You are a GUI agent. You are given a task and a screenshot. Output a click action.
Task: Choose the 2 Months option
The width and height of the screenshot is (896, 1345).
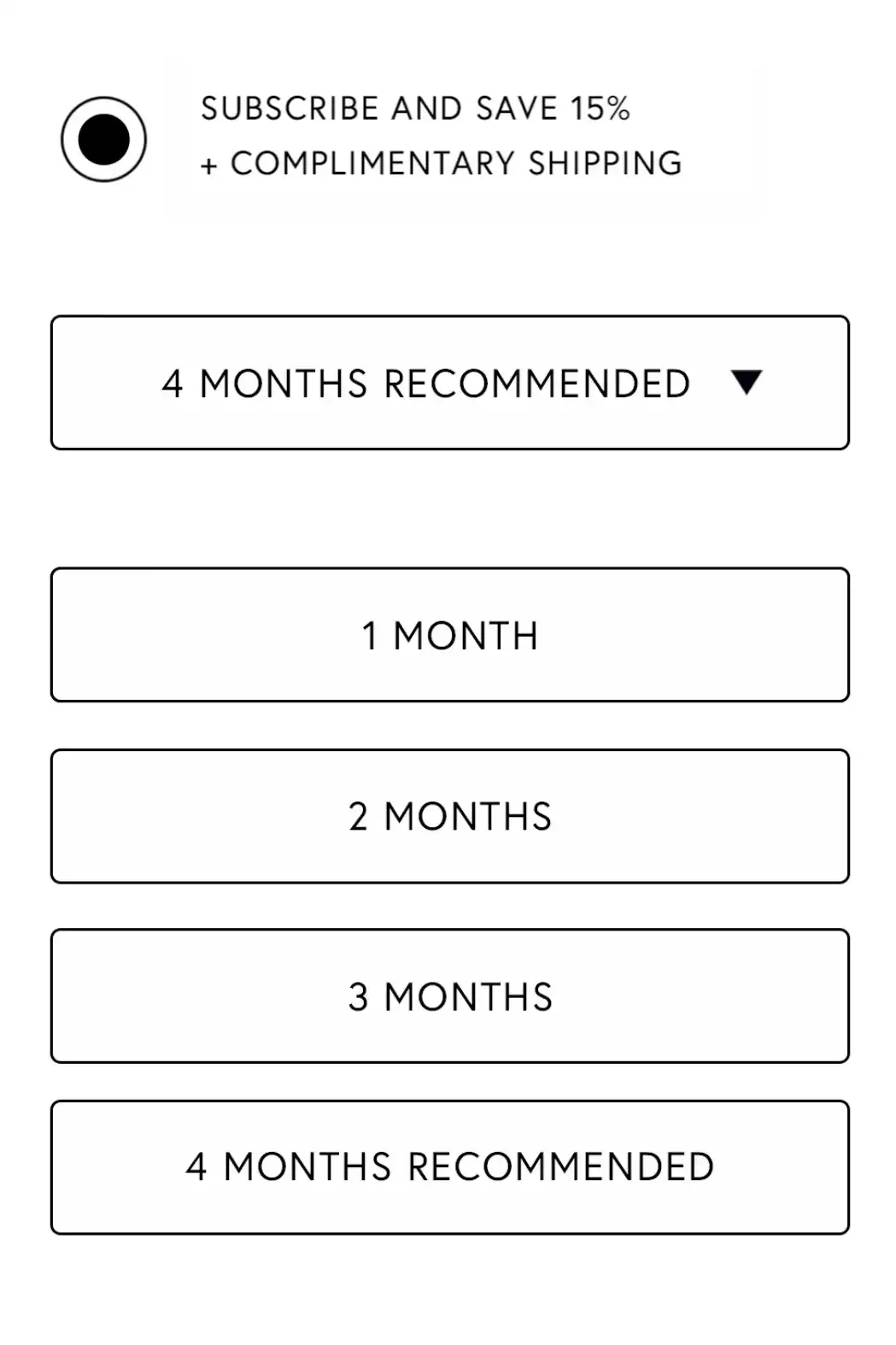pyautogui.click(x=449, y=816)
